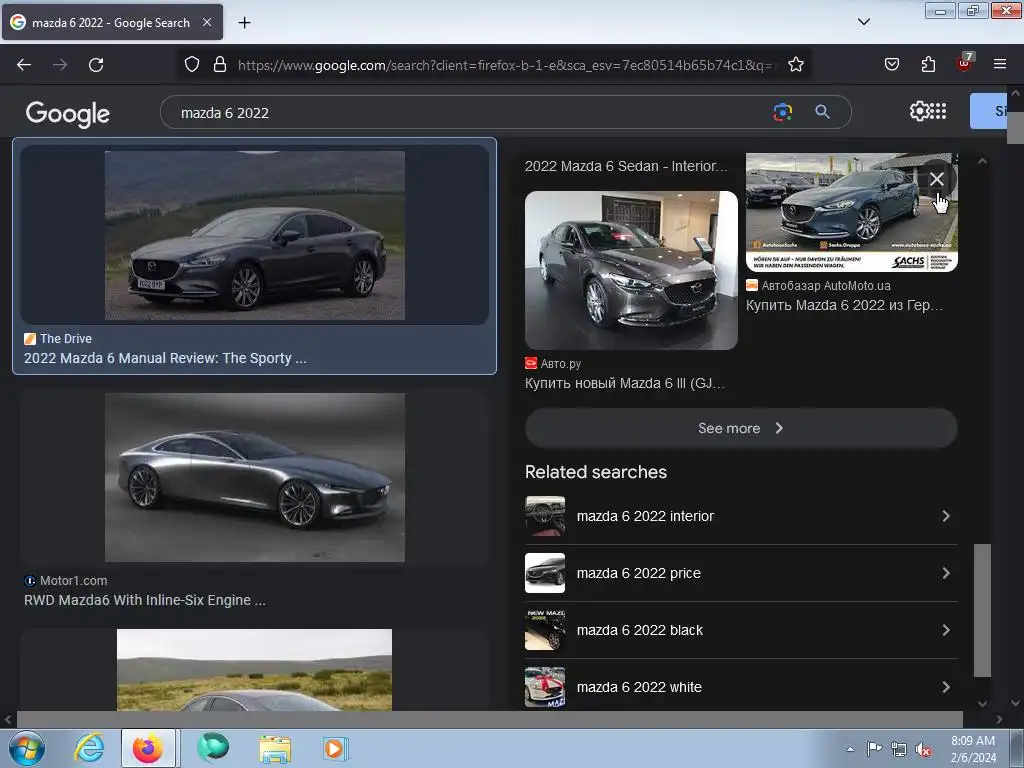The width and height of the screenshot is (1024, 768).
Task: Go back to the previous page
Action: tap(24, 65)
